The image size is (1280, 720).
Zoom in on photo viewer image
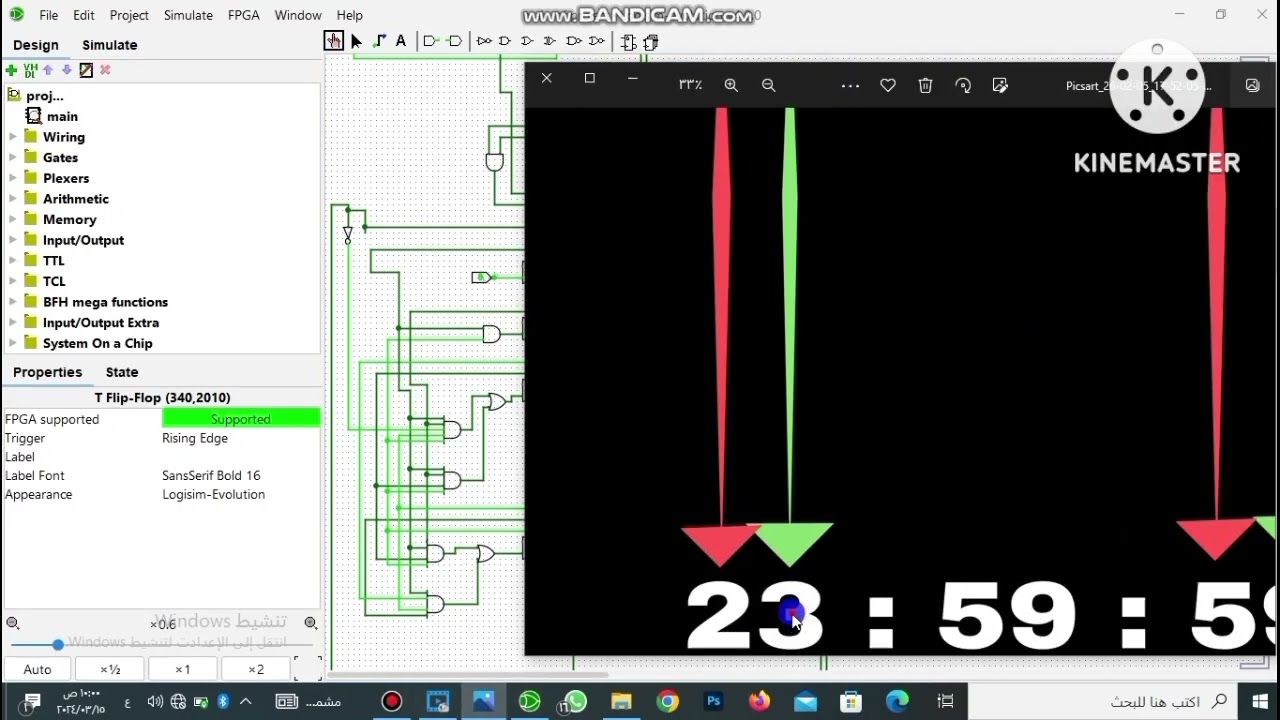[x=731, y=85]
